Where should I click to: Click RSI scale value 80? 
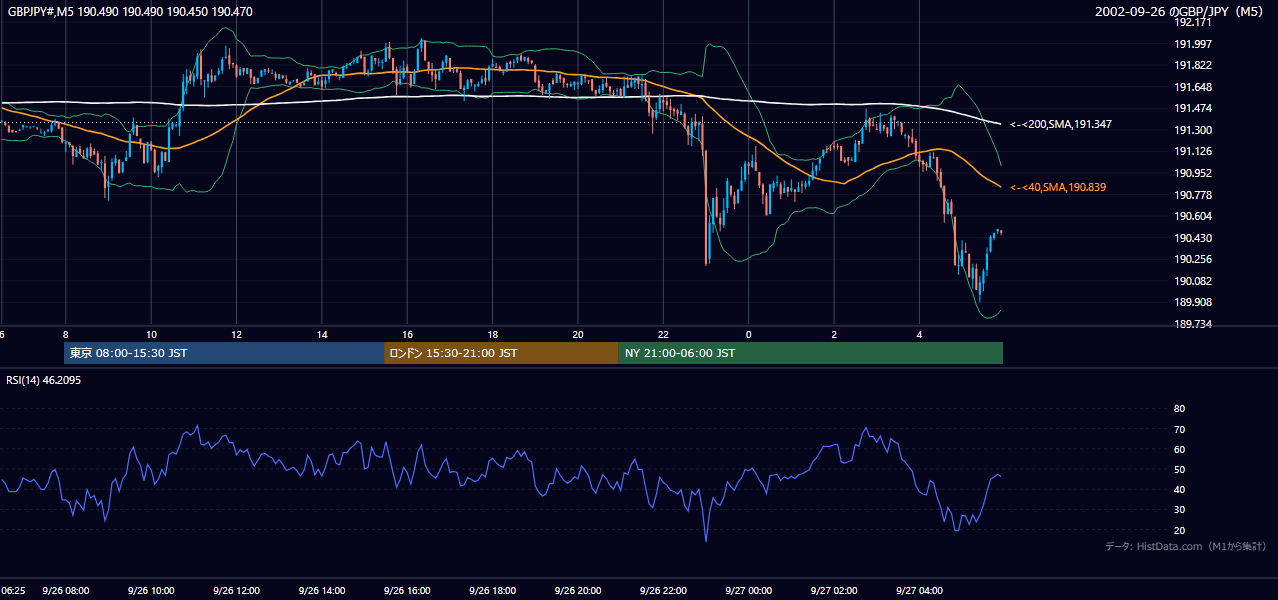(1179, 409)
